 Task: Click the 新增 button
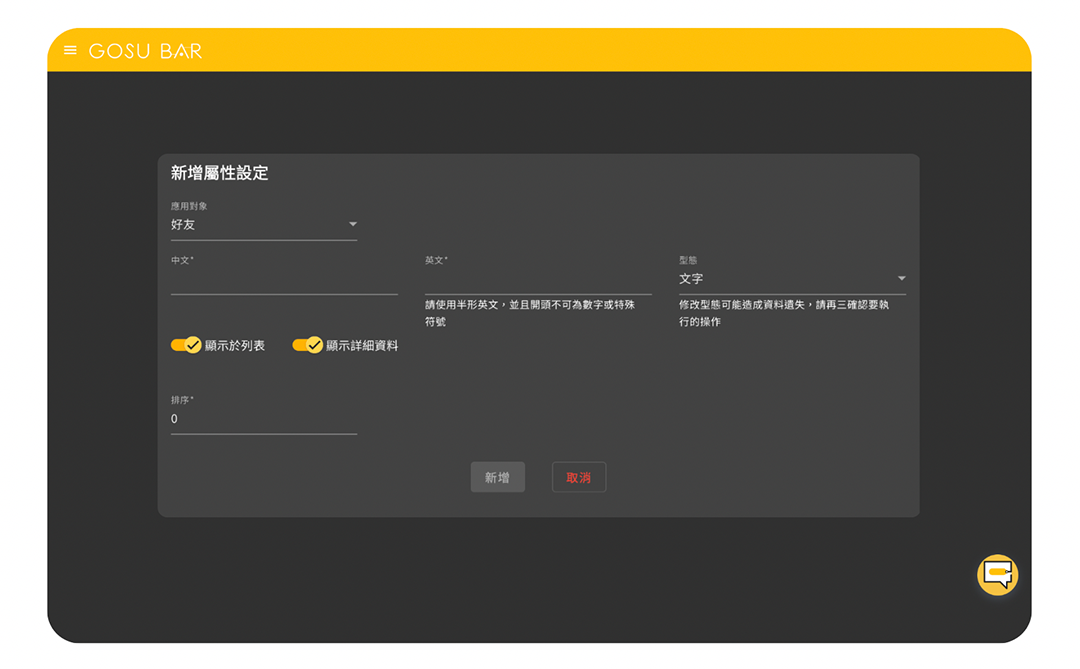[497, 477]
